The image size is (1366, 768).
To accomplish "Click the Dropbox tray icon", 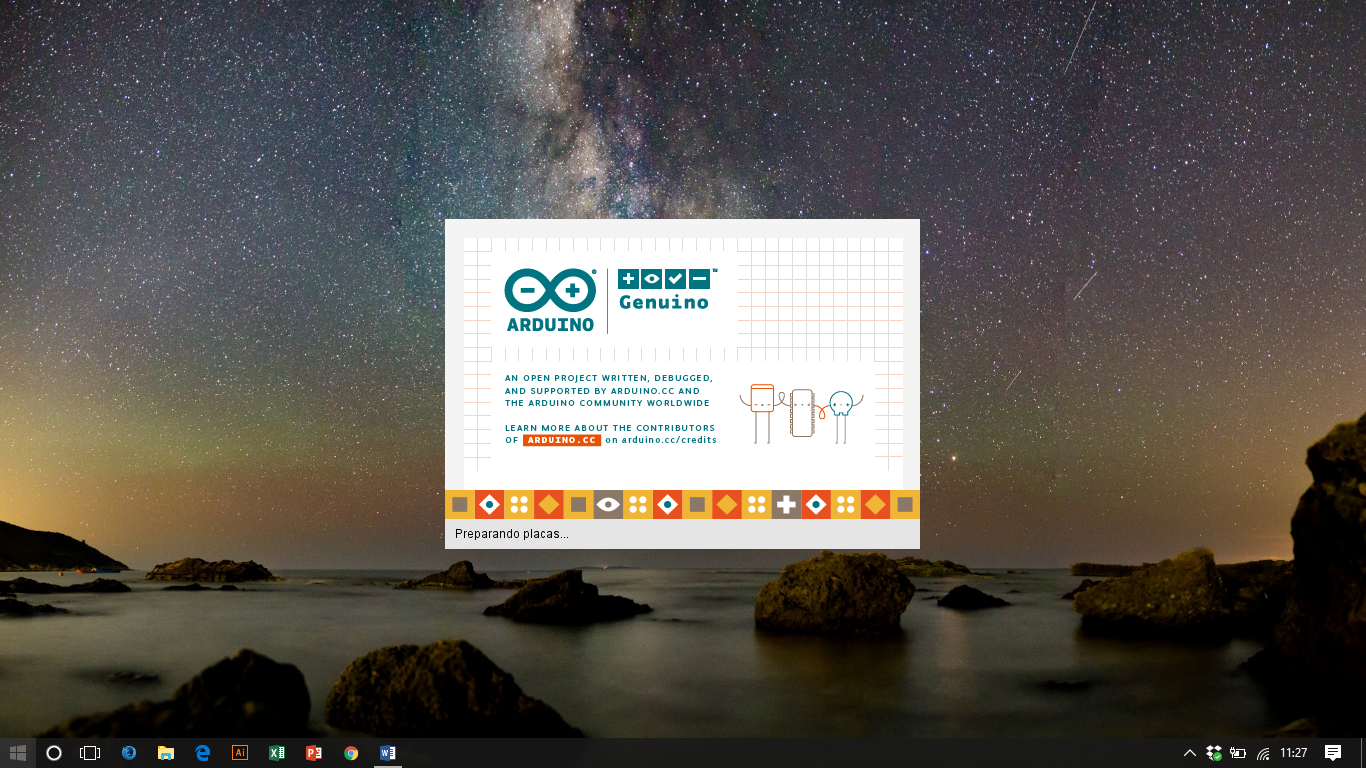I will [1214, 753].
